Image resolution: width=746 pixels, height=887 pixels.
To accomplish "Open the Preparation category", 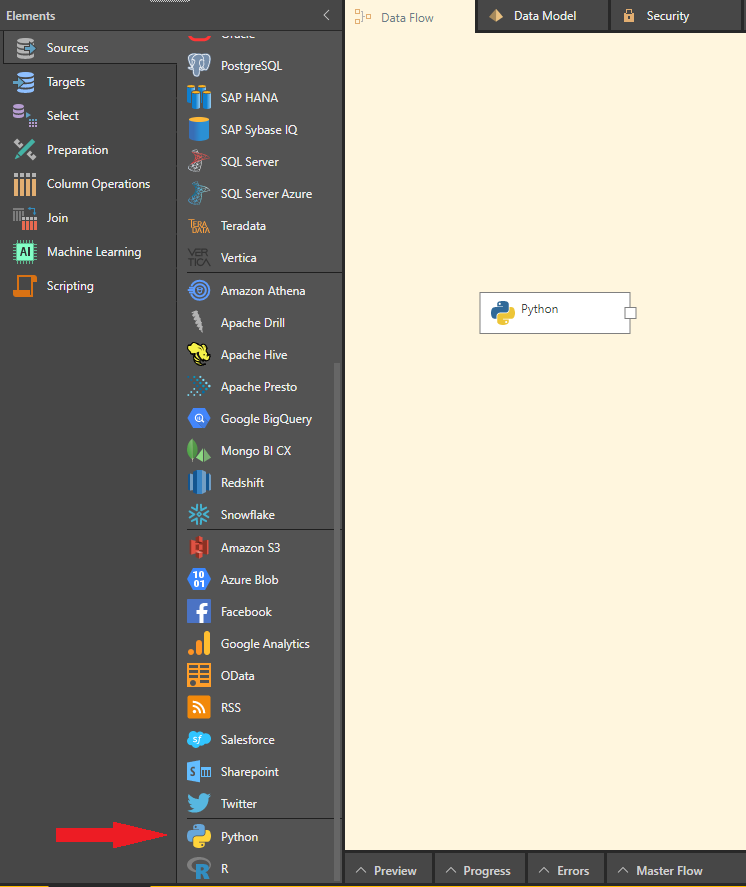I will [90, 150].
